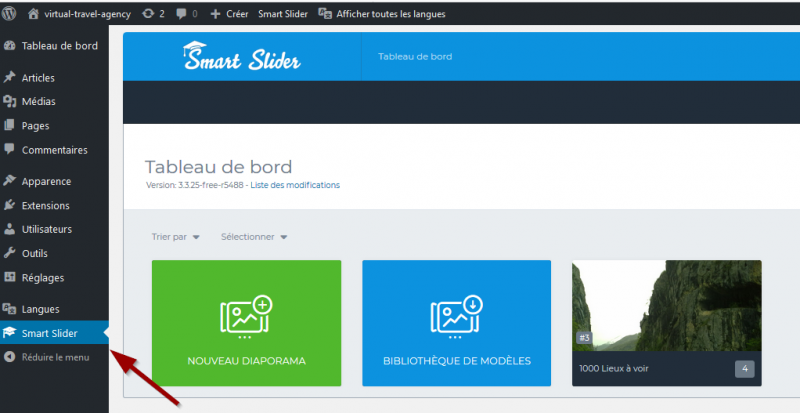Click the Réduire le menu arrow icon
Screen dimensions: 800x413
[x=10, y=357]
